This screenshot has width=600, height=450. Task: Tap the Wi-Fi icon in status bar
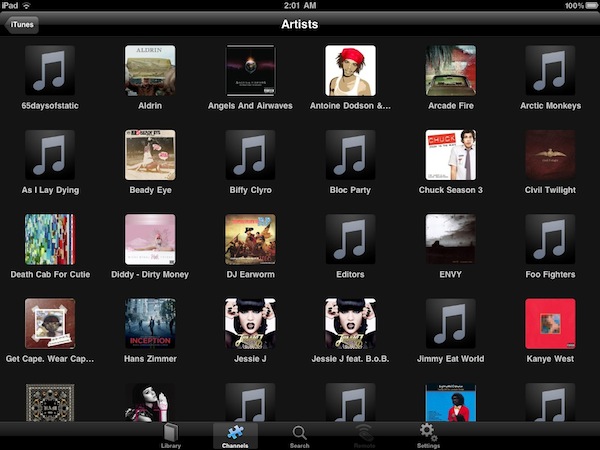coord(26,5)
